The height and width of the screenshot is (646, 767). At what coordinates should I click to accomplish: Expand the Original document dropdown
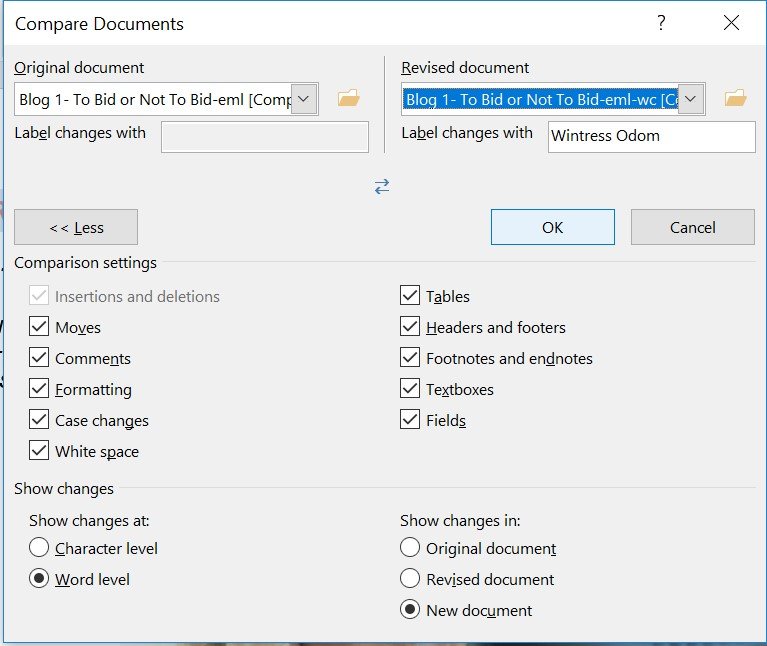point(306,99)
